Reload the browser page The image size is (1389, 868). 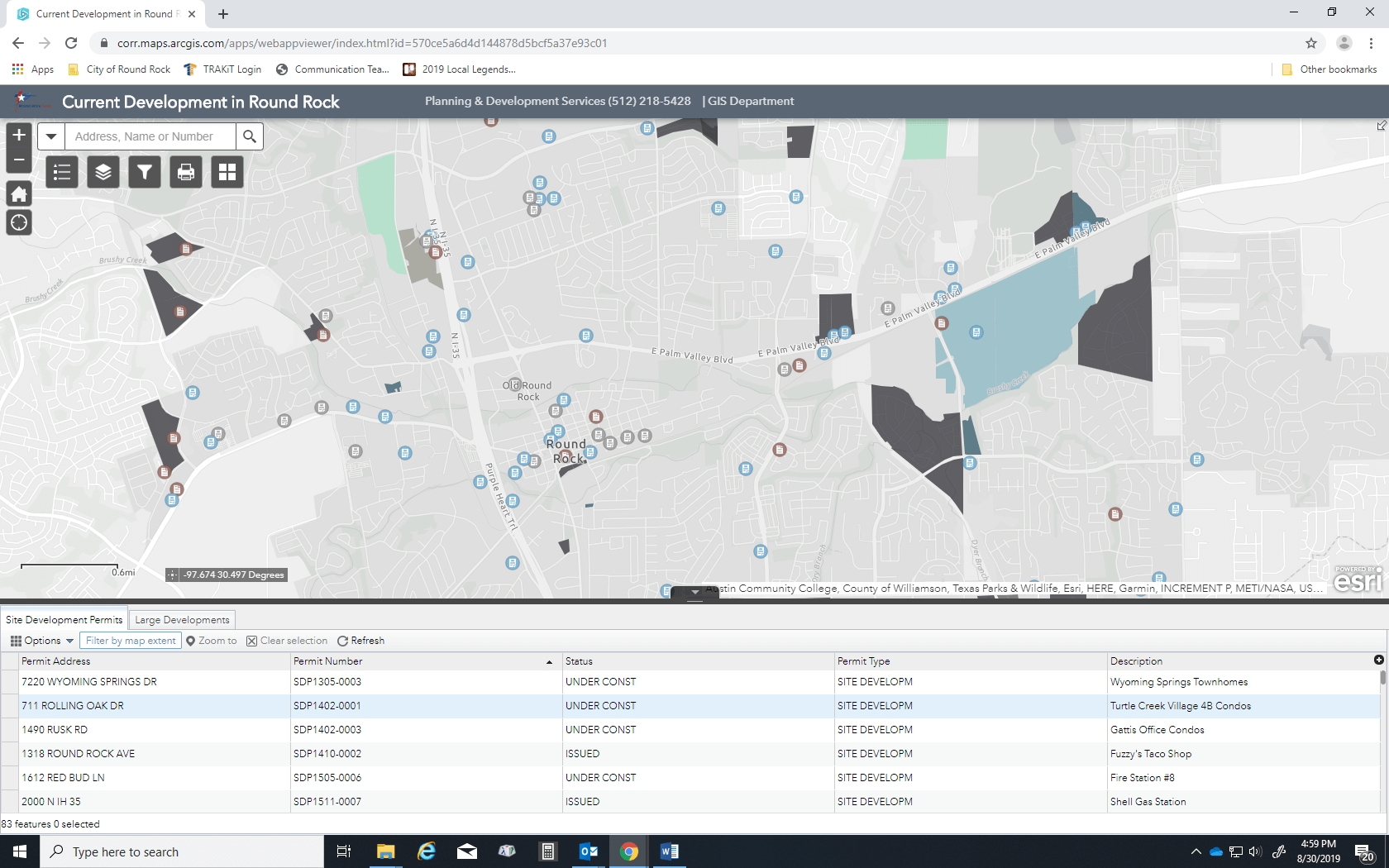tap(71, 43)
